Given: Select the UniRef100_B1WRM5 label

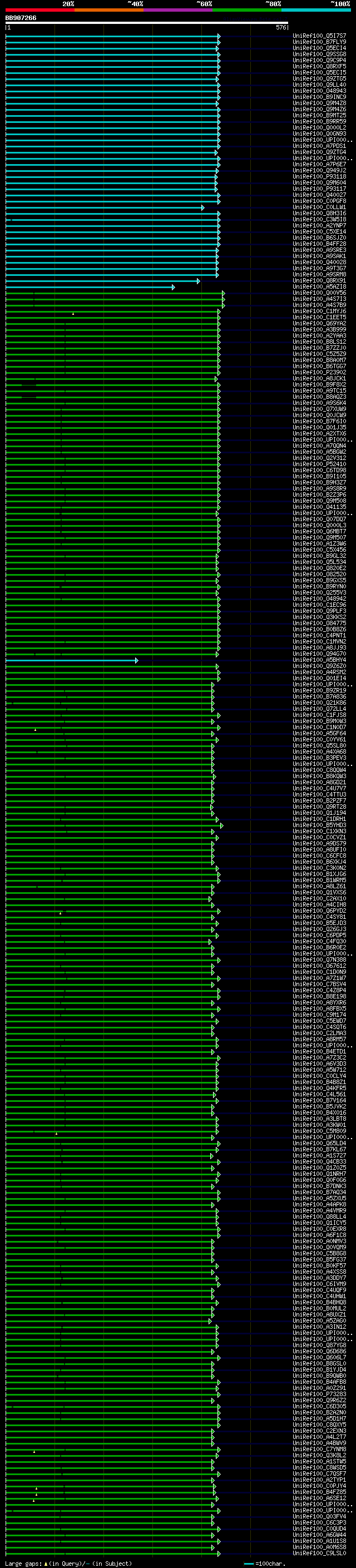Looking at the screenshot, I should (x=319, y=880).
